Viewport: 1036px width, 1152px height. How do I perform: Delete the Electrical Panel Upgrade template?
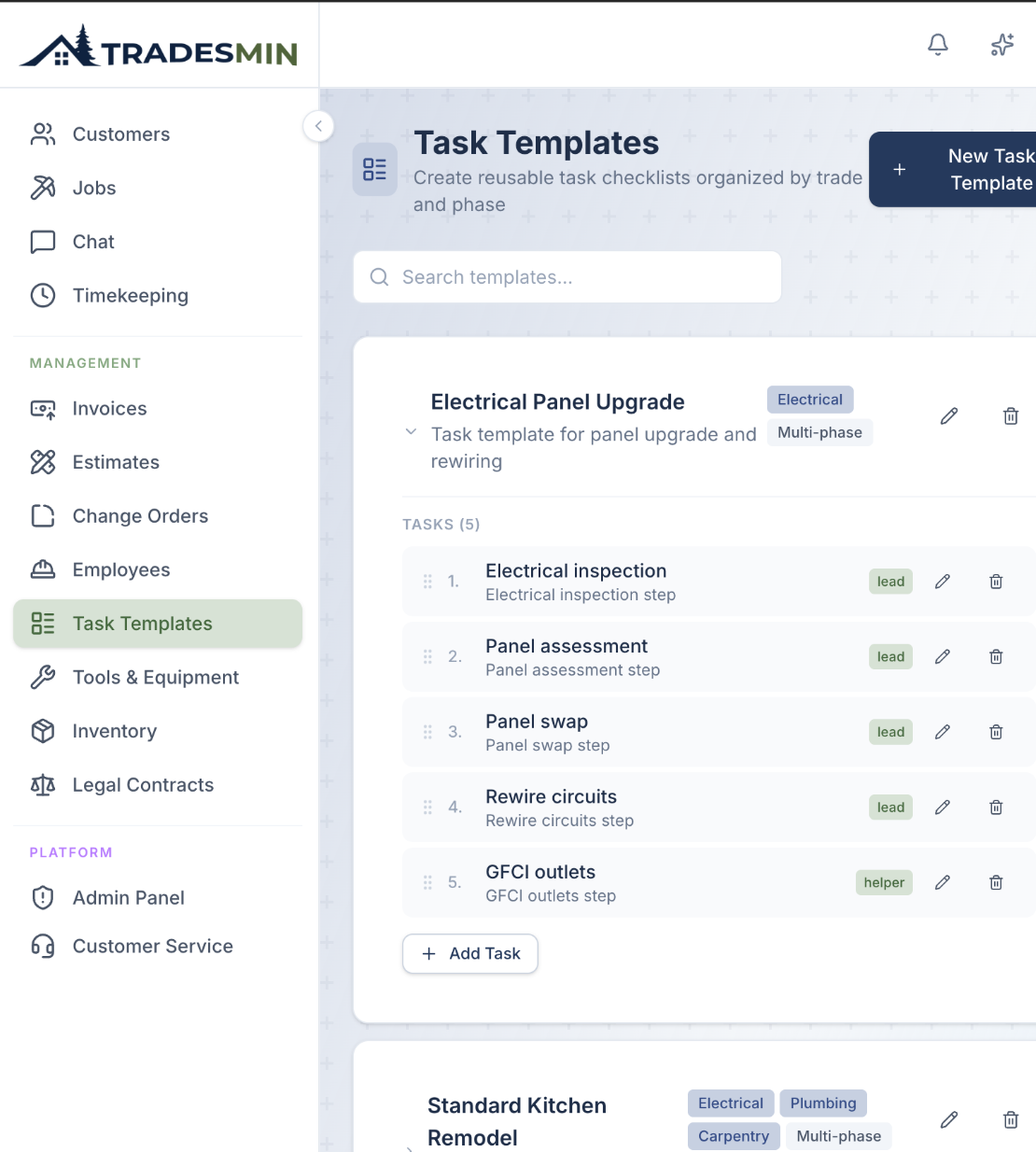point(1011,416)
